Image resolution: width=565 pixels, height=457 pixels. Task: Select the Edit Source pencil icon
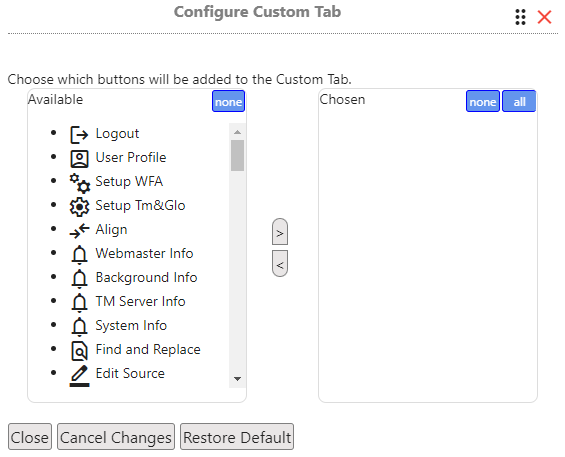coord(79,376)
